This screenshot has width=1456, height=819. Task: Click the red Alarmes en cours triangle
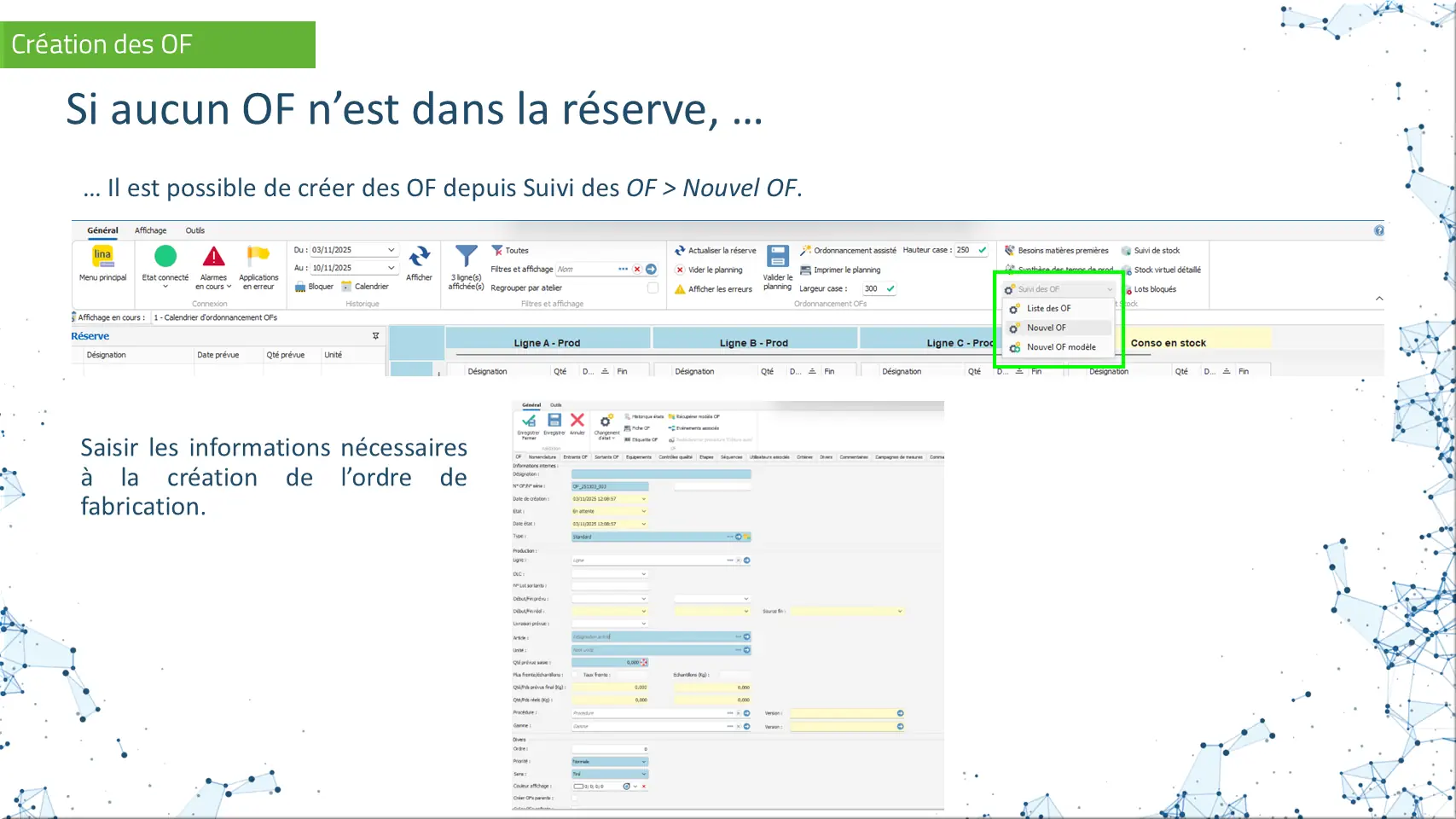[213, 256]
